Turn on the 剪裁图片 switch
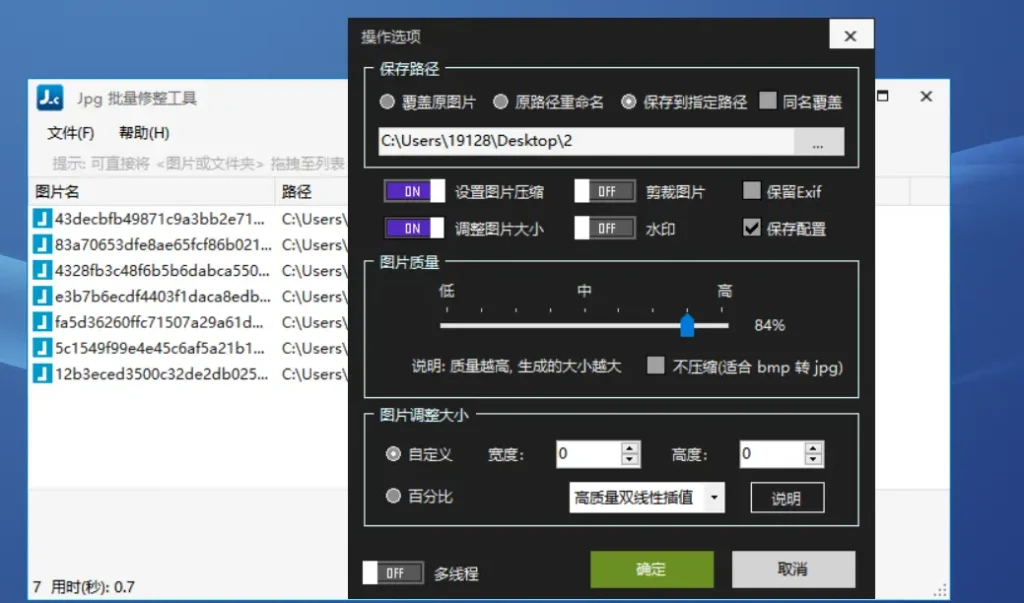Viewport: 1024px width, 603px height. click(x=605, y=191)
